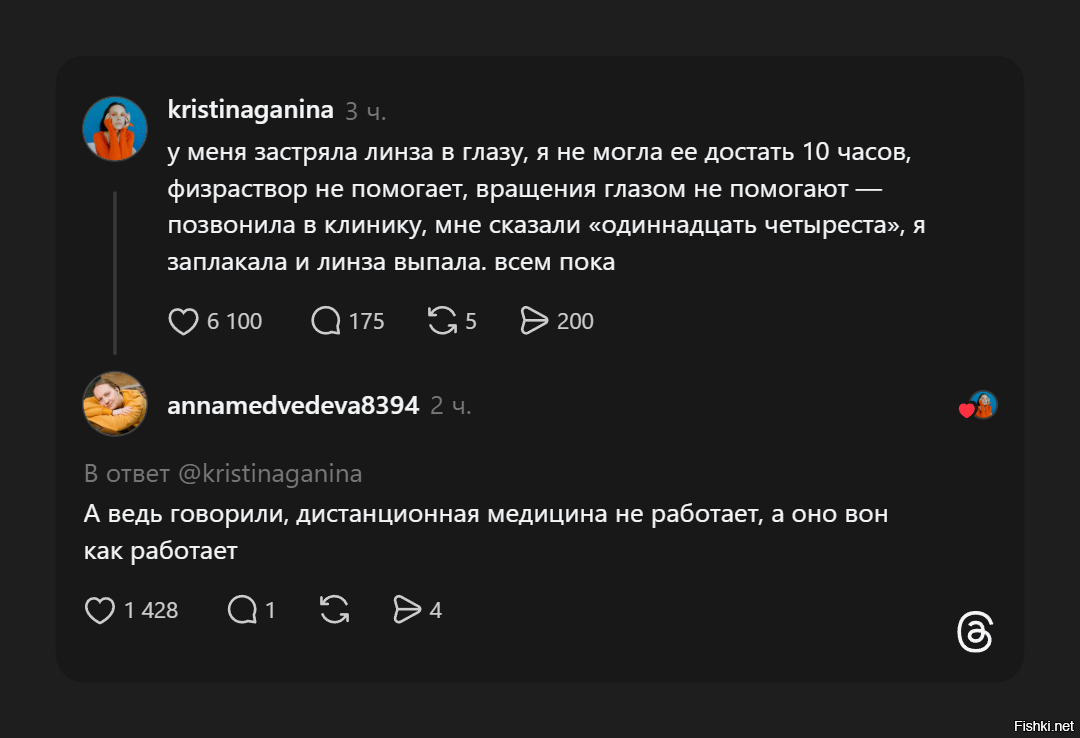The height and width of the screenshot is (738, 1080).
Task: Open kristinaganina's profile picture
Action: coord(115,128)
